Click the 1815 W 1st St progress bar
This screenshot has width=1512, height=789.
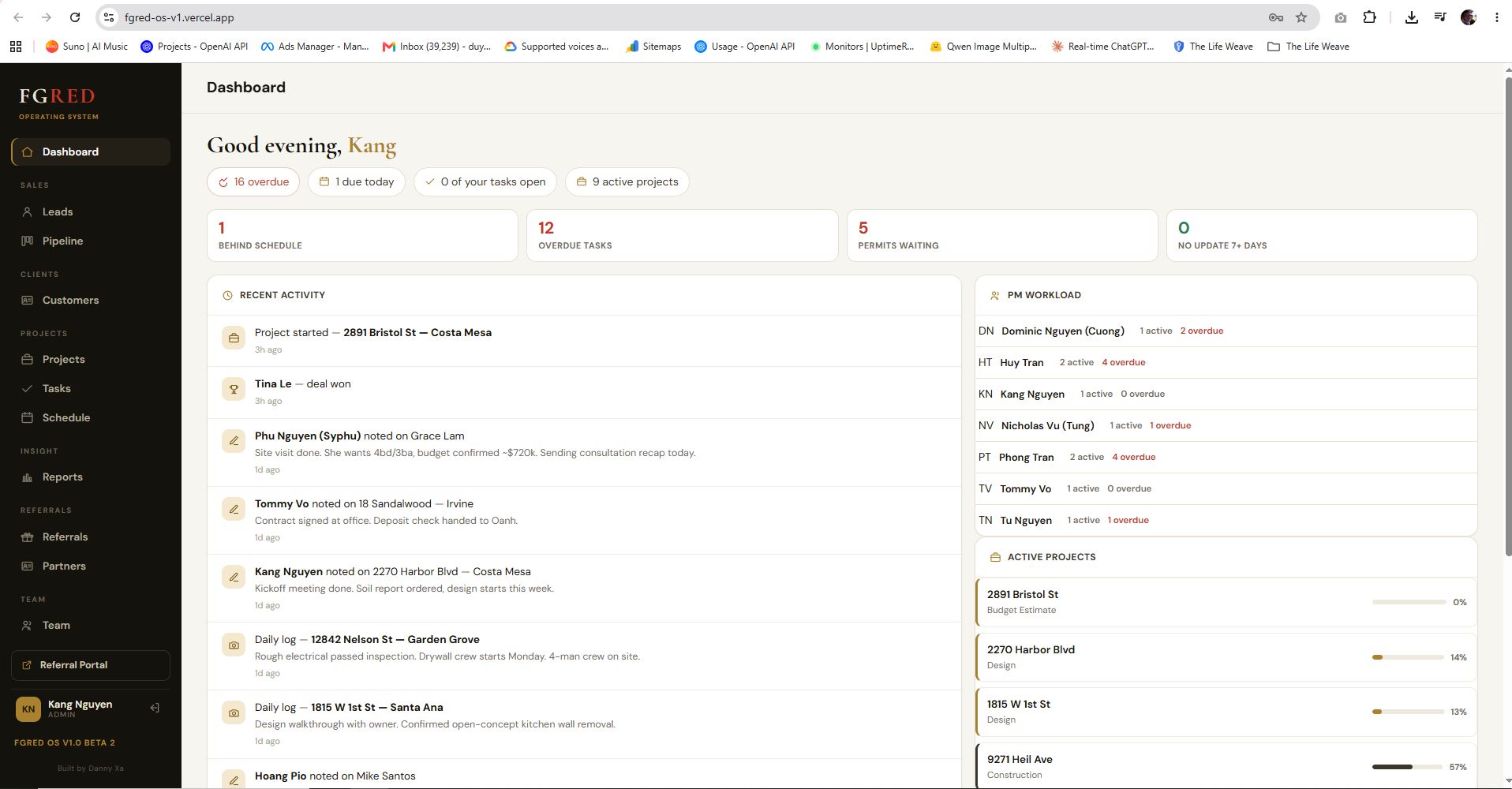[1408, 712]
